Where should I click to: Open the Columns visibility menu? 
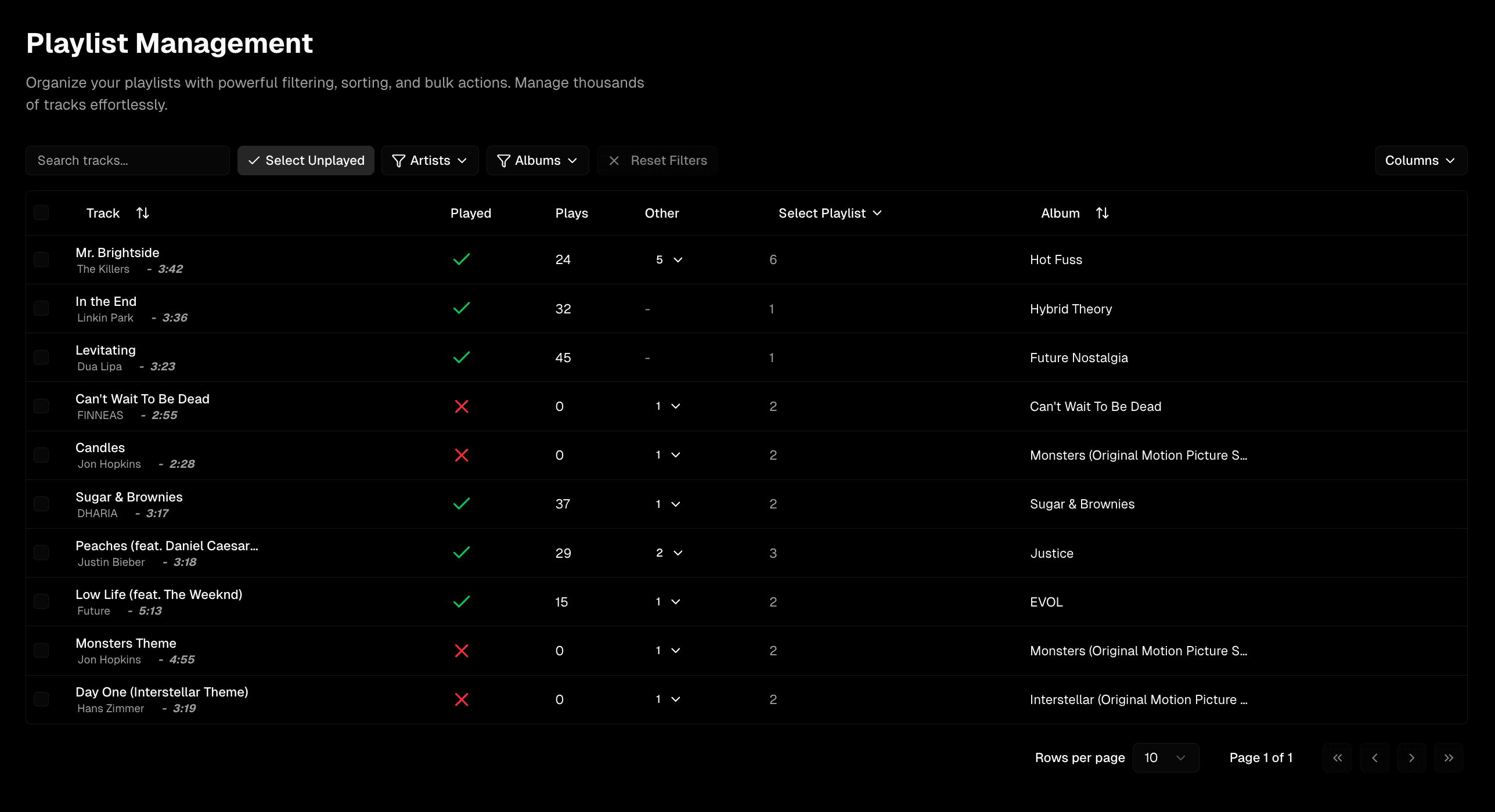[x=1420, y=161]
